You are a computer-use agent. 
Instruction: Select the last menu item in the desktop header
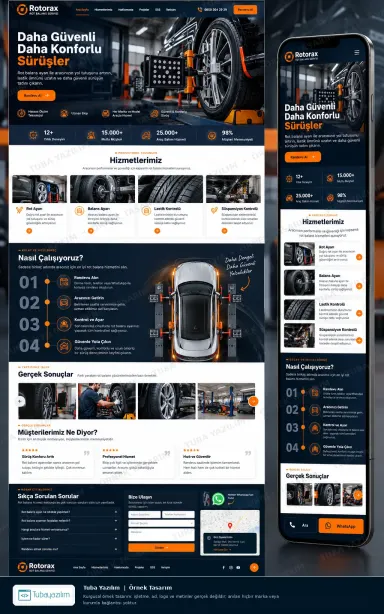[171, 9]
